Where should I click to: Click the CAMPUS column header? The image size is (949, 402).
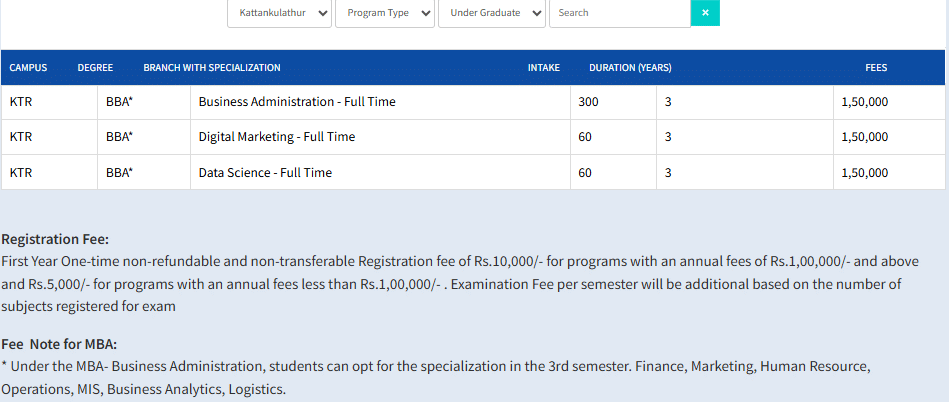[x=28, y=68]
